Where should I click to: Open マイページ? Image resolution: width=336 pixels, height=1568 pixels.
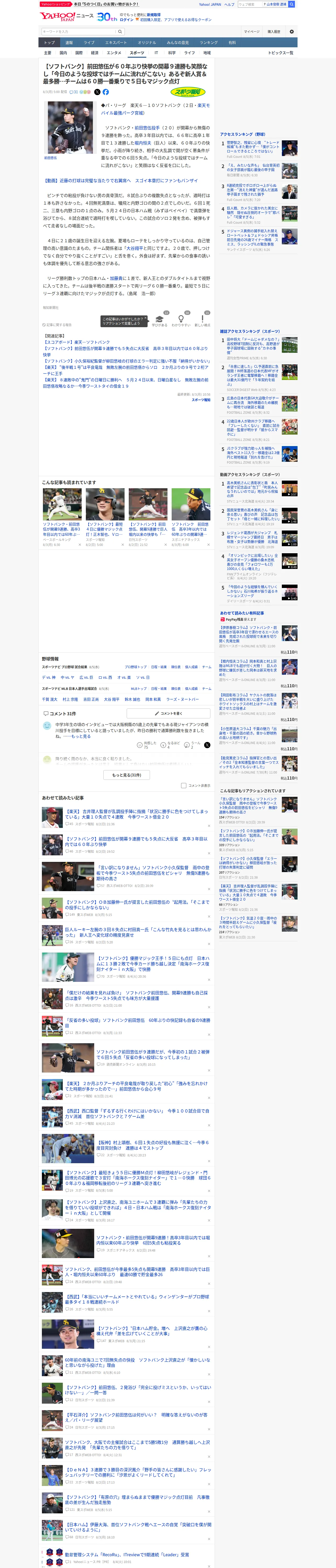point(251,32)
